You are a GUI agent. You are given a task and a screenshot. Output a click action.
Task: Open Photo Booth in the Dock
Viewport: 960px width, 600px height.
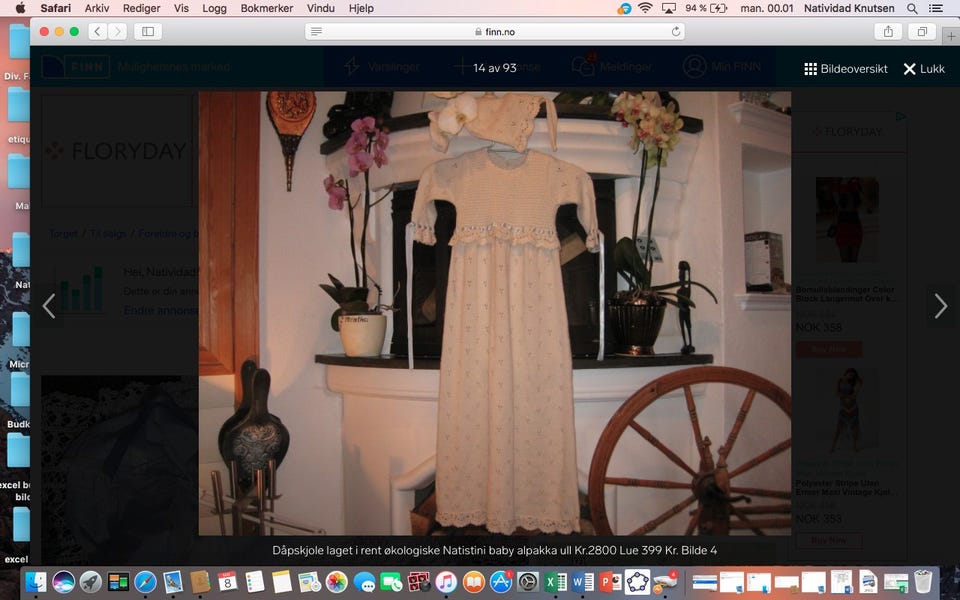tap(419, 582)
